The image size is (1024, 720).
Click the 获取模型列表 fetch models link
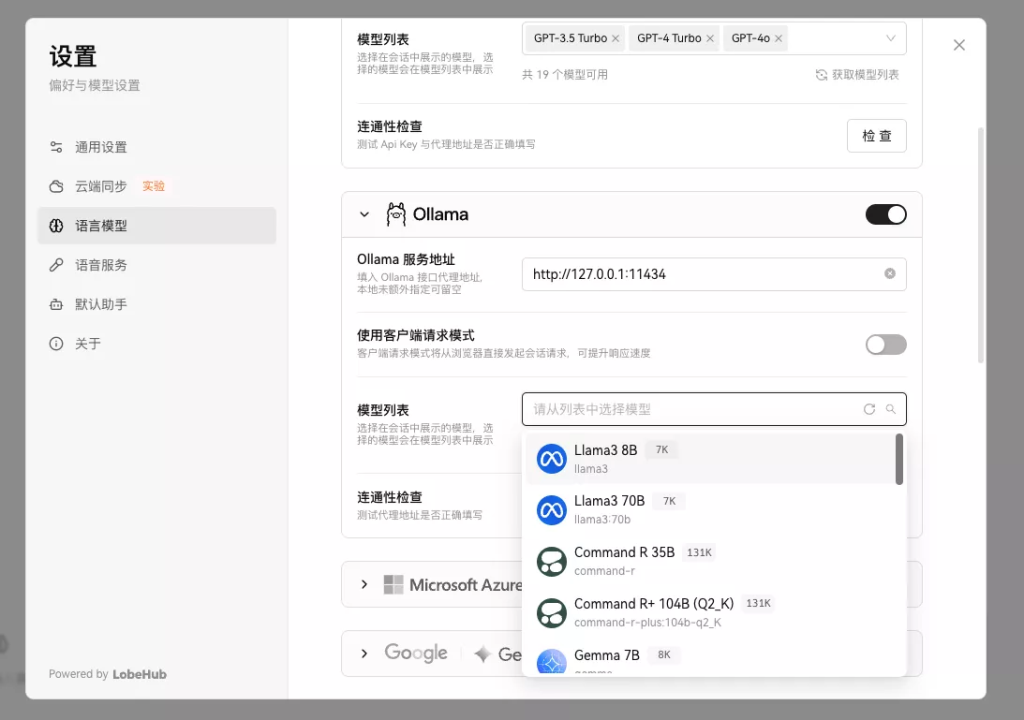(x=857, y=75)
